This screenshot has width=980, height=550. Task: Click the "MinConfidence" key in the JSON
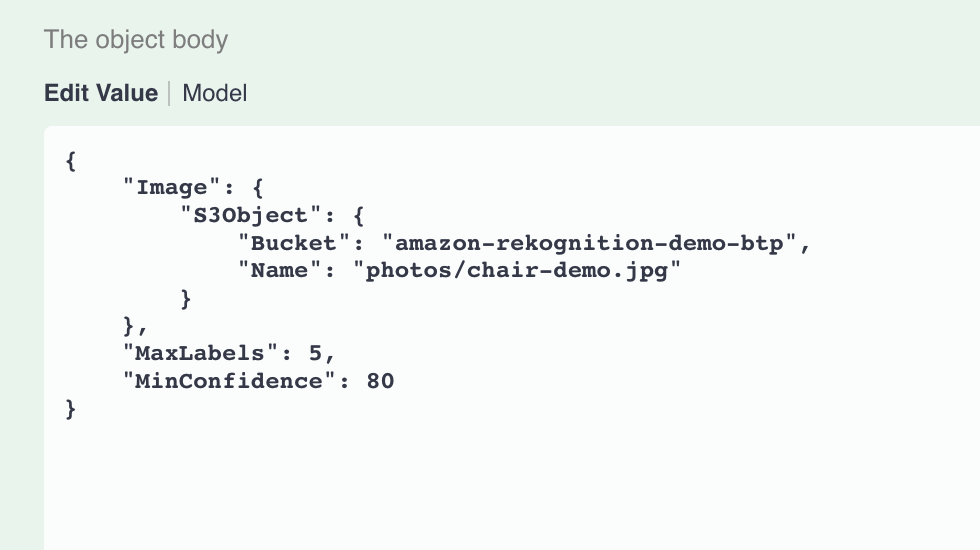tap(229, 381)
